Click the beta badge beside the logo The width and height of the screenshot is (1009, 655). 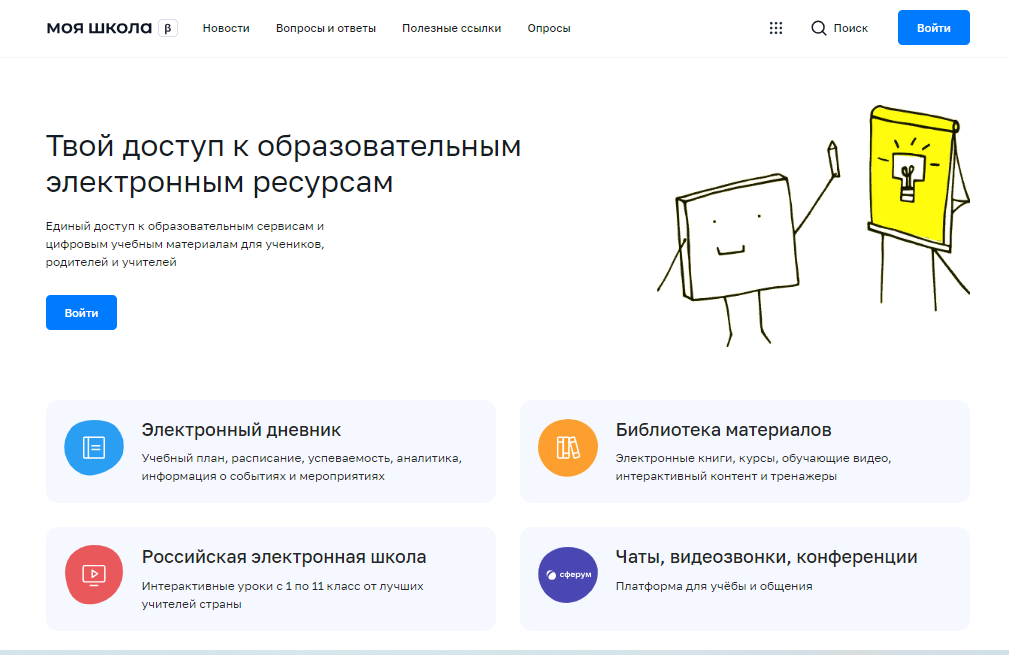(168, 28)
